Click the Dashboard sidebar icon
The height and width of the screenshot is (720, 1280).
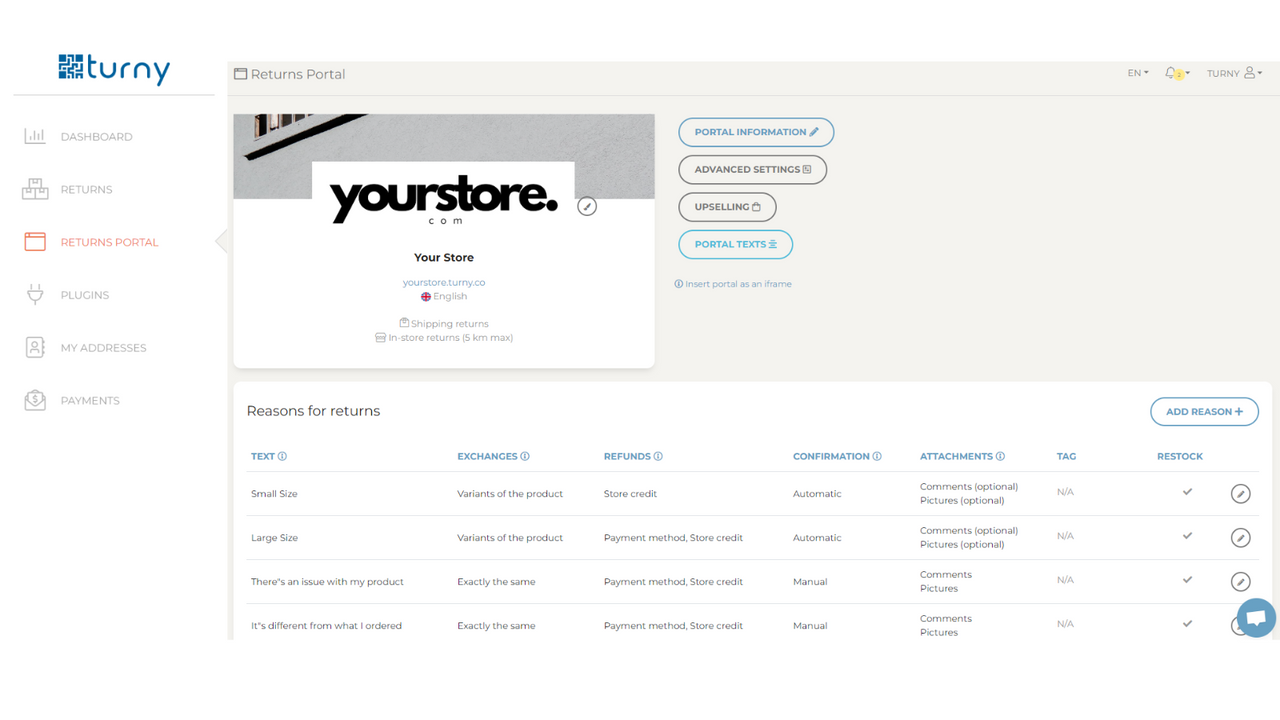(x=35, y=136)
